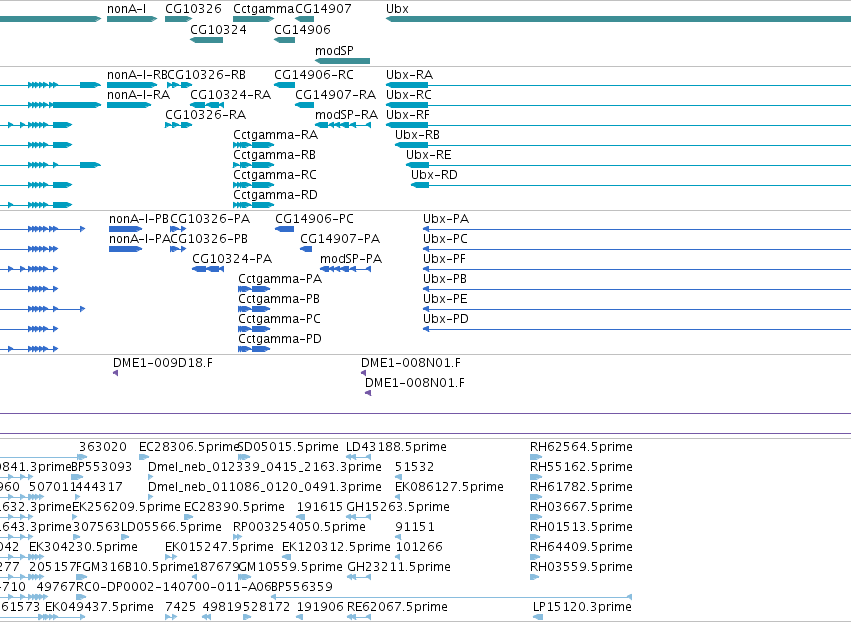Click the RH01513.5prime EST label
The width and height of the screenshot is (851, 622).
pos(581,527)
